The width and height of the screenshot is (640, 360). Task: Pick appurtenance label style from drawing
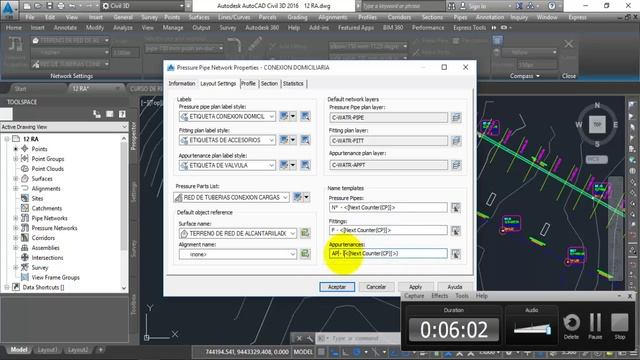pyautogui.click(x=305, y=165)
